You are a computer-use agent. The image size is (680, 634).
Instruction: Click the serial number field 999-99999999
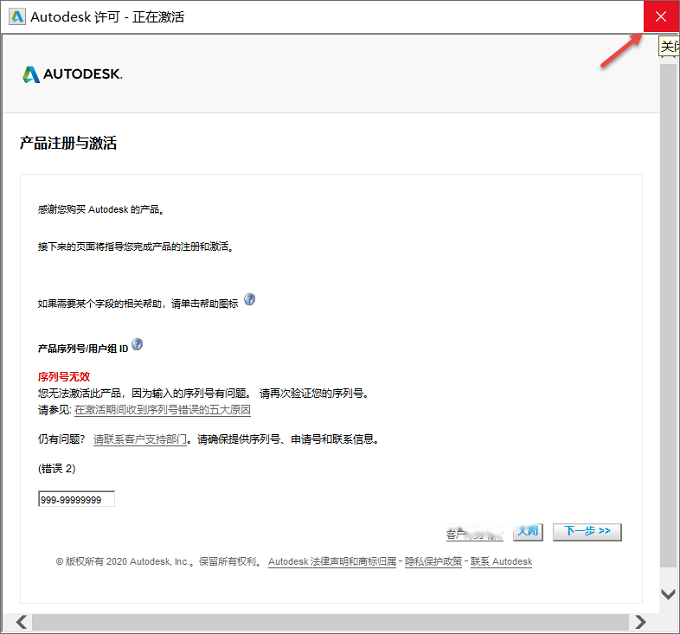tap(76, 499)
